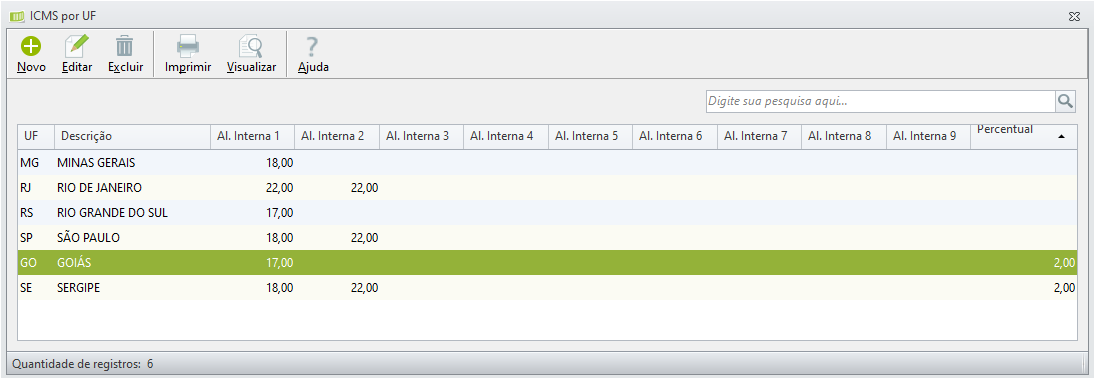Click the Excluir trash can icon
The width and height of the screenshot is (1094, 378).
pyautogui.click(x=125, y=46)
